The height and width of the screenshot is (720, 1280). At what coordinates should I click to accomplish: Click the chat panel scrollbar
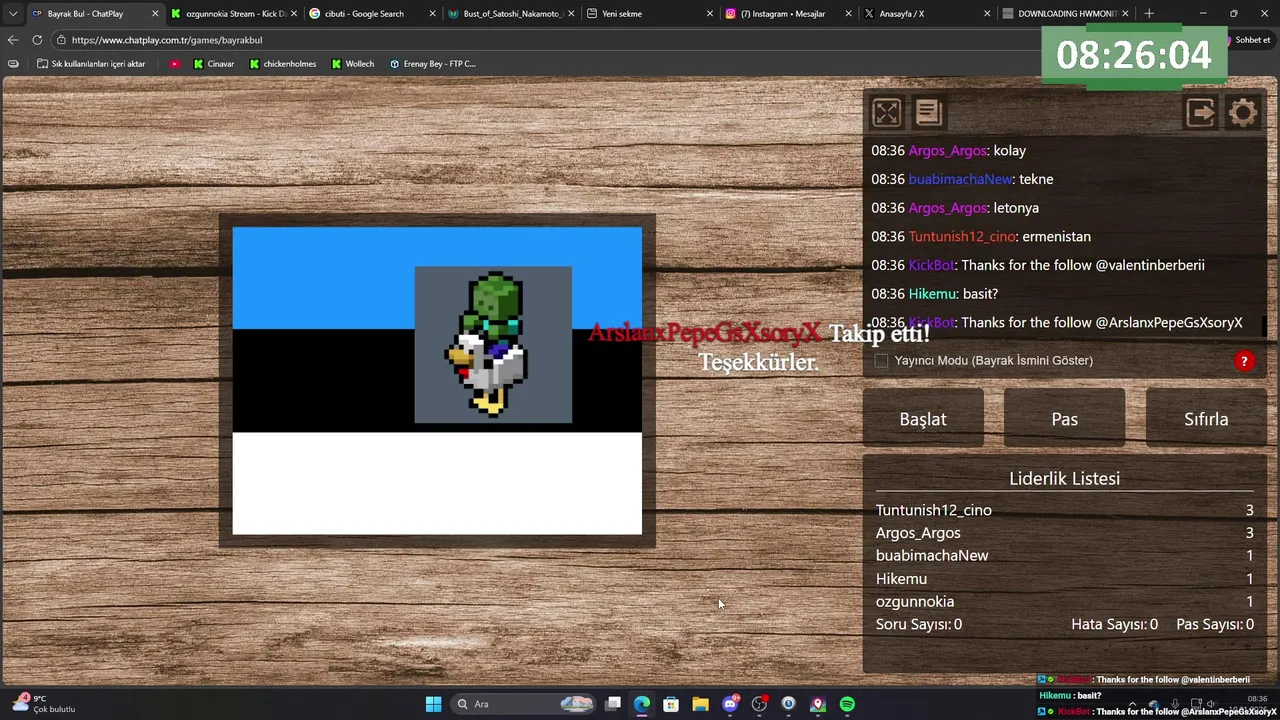(1265, 325)
